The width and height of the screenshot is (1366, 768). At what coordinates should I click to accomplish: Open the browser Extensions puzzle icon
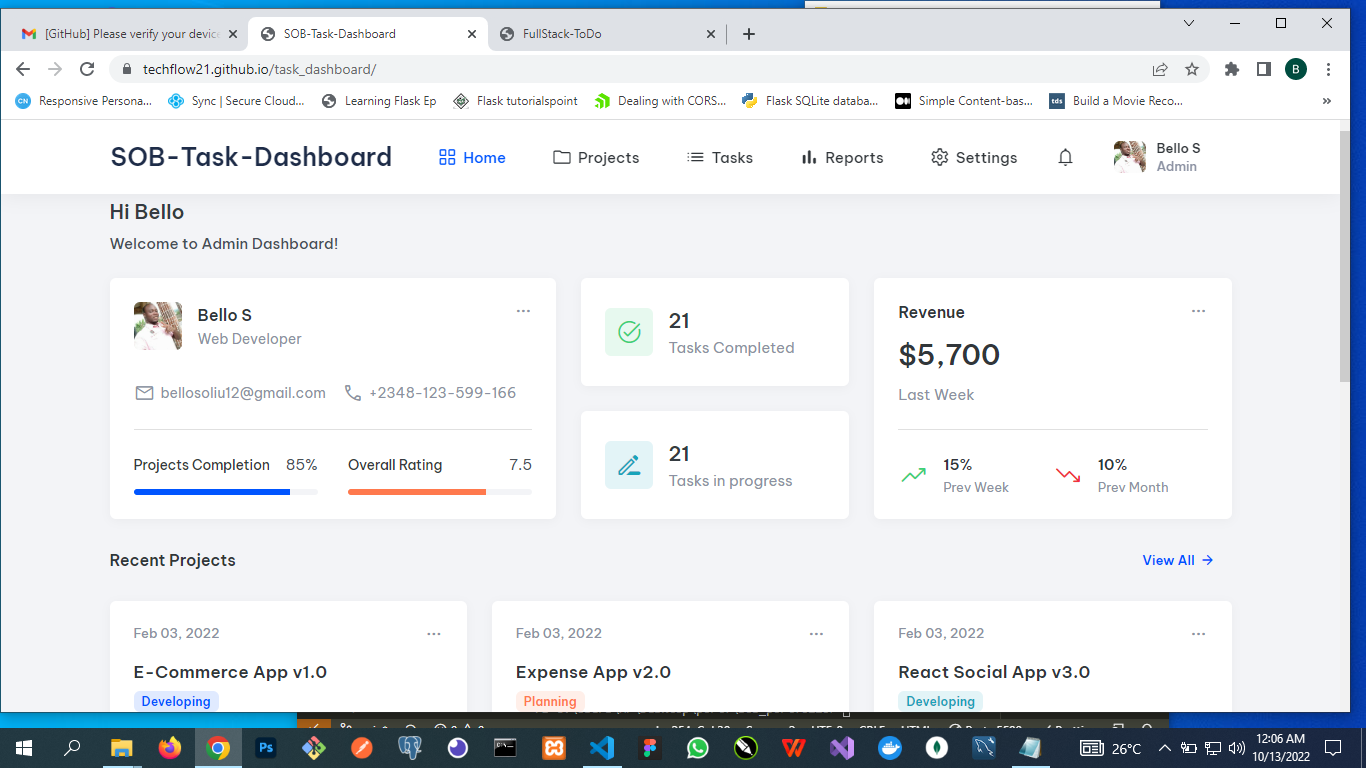(1232, 69)
